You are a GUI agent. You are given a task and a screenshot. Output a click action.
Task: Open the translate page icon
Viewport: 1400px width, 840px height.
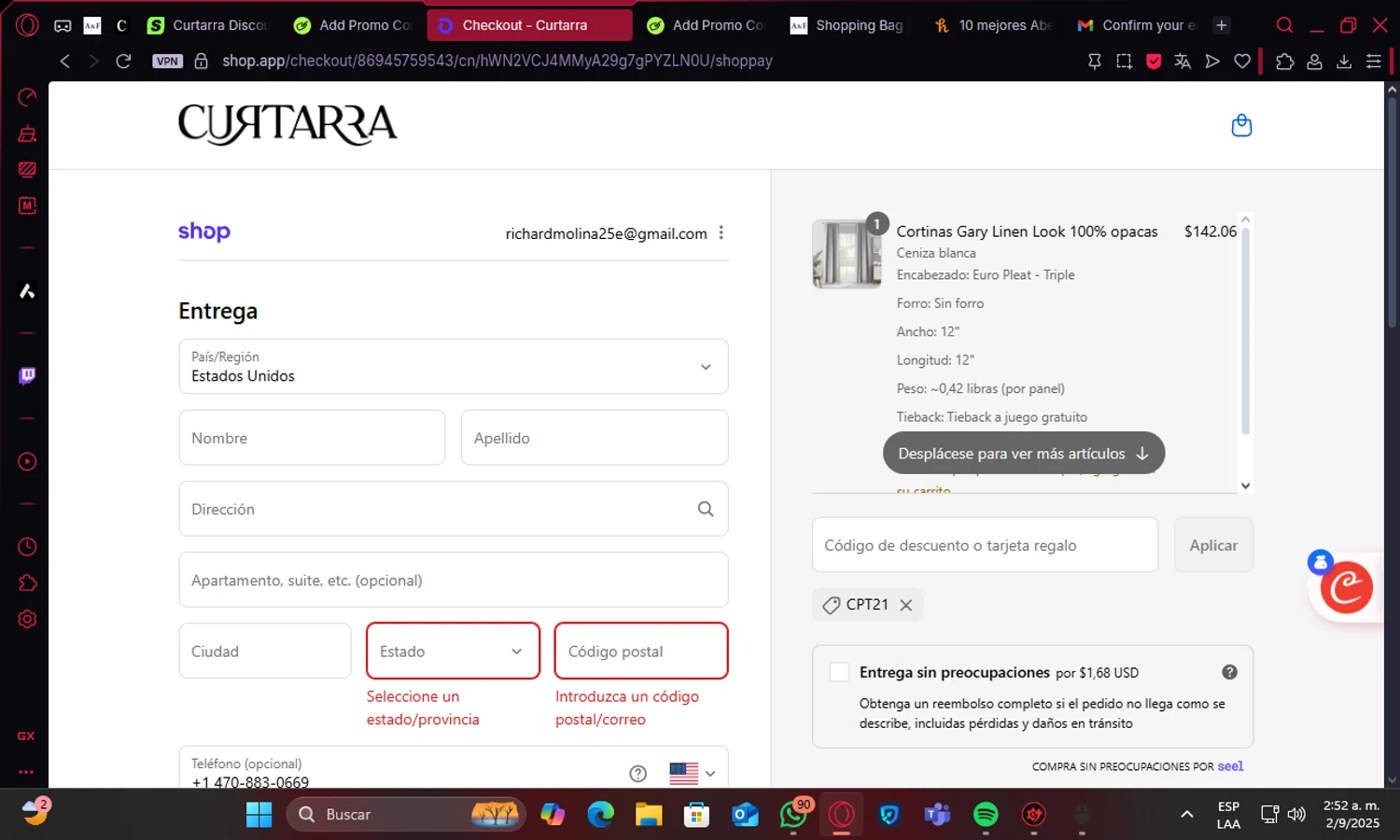click(x=1183, y=61)
